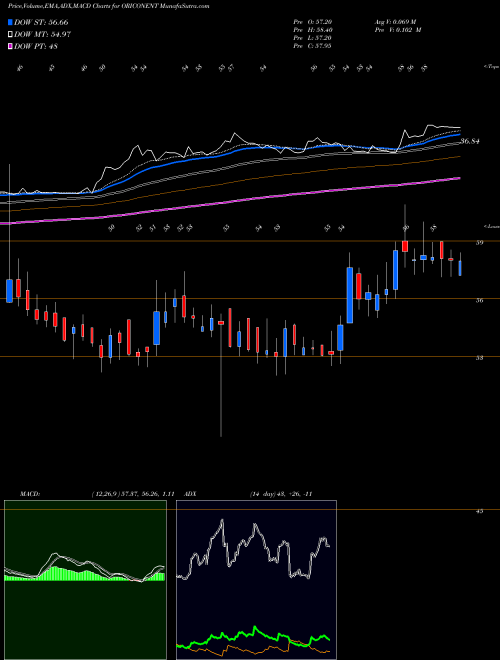This screenshot has width=500, height=660.
Task: Click the white ADX line peak
Action: 222,522
